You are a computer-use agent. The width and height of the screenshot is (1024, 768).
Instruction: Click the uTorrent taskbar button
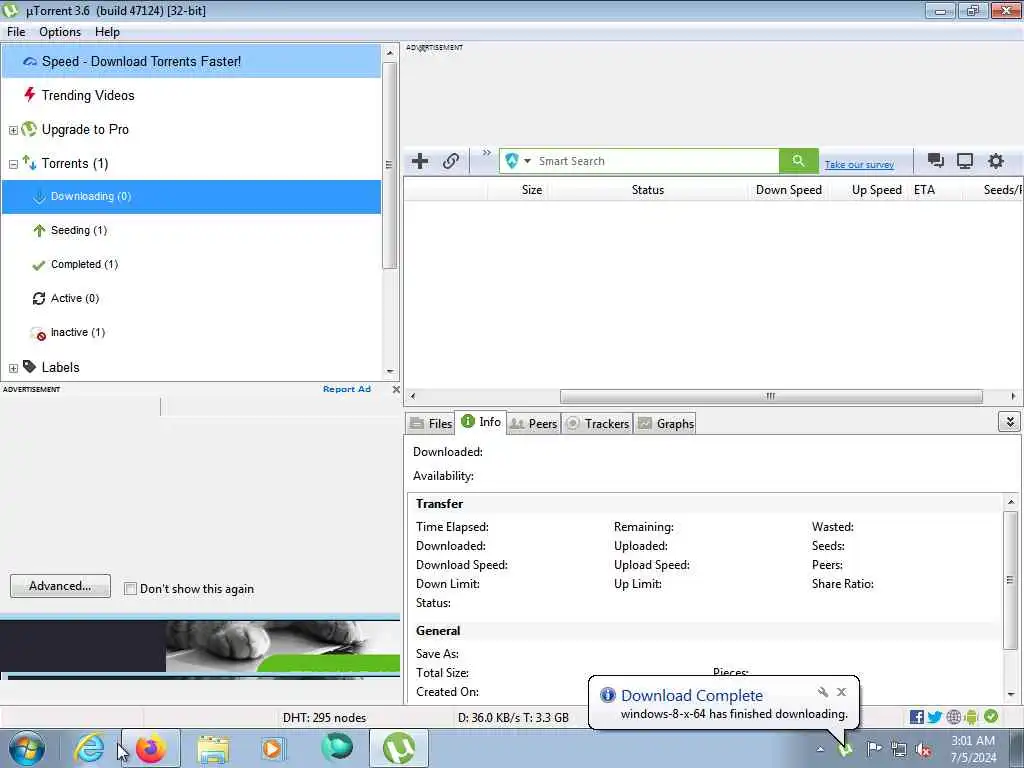click(399, 748)
